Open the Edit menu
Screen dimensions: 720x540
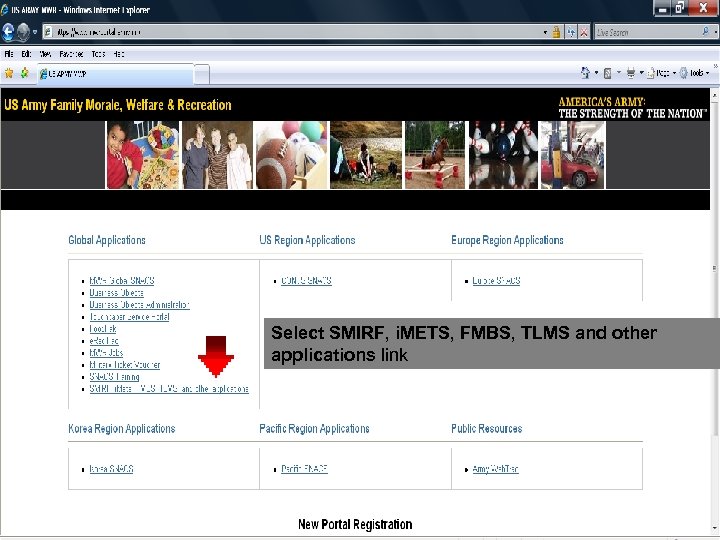click(x=26, y=54)
